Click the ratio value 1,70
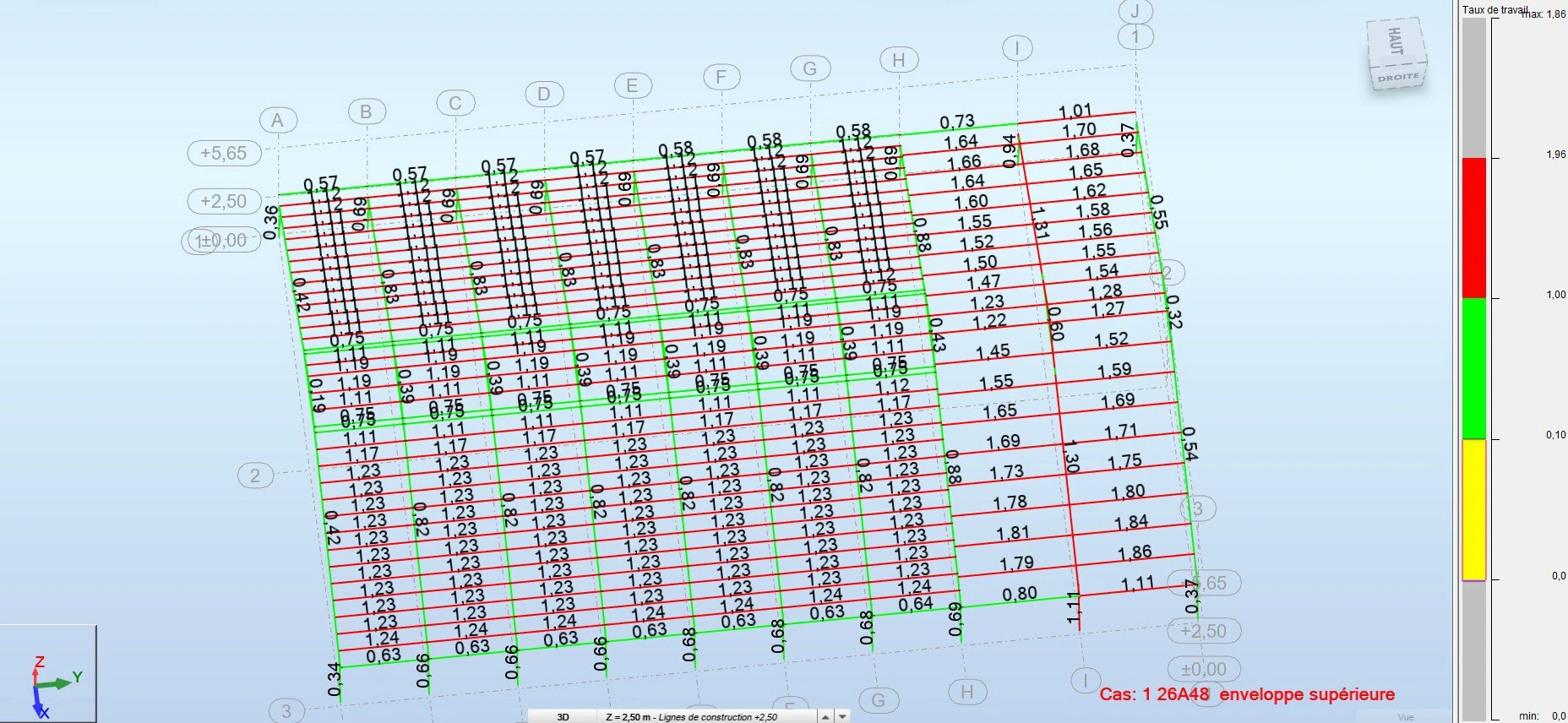Viewport: 1568px width, 723px height. (x=1079, y=131)
